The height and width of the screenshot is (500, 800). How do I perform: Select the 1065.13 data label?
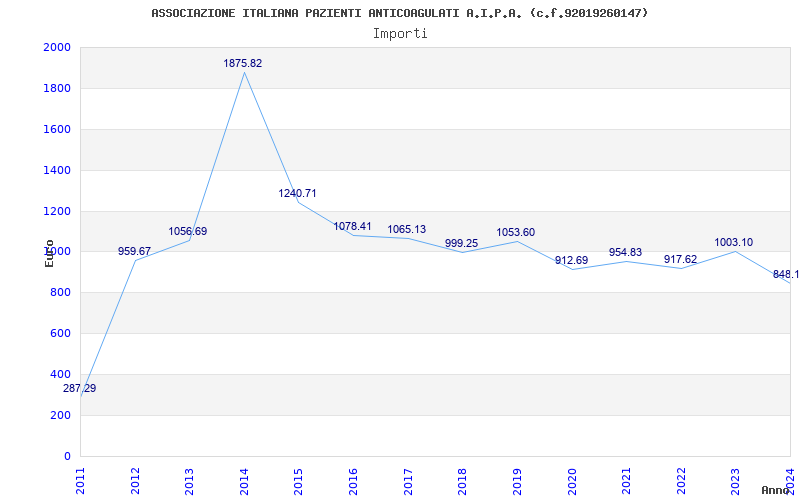407,229
